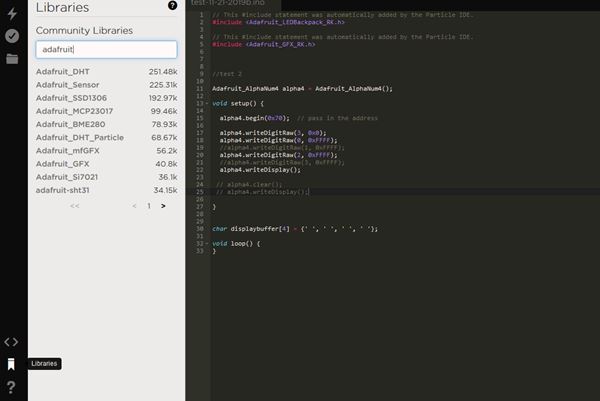The image size is (600, 401).
Task: Go to next page of library results
Action: 163,206
